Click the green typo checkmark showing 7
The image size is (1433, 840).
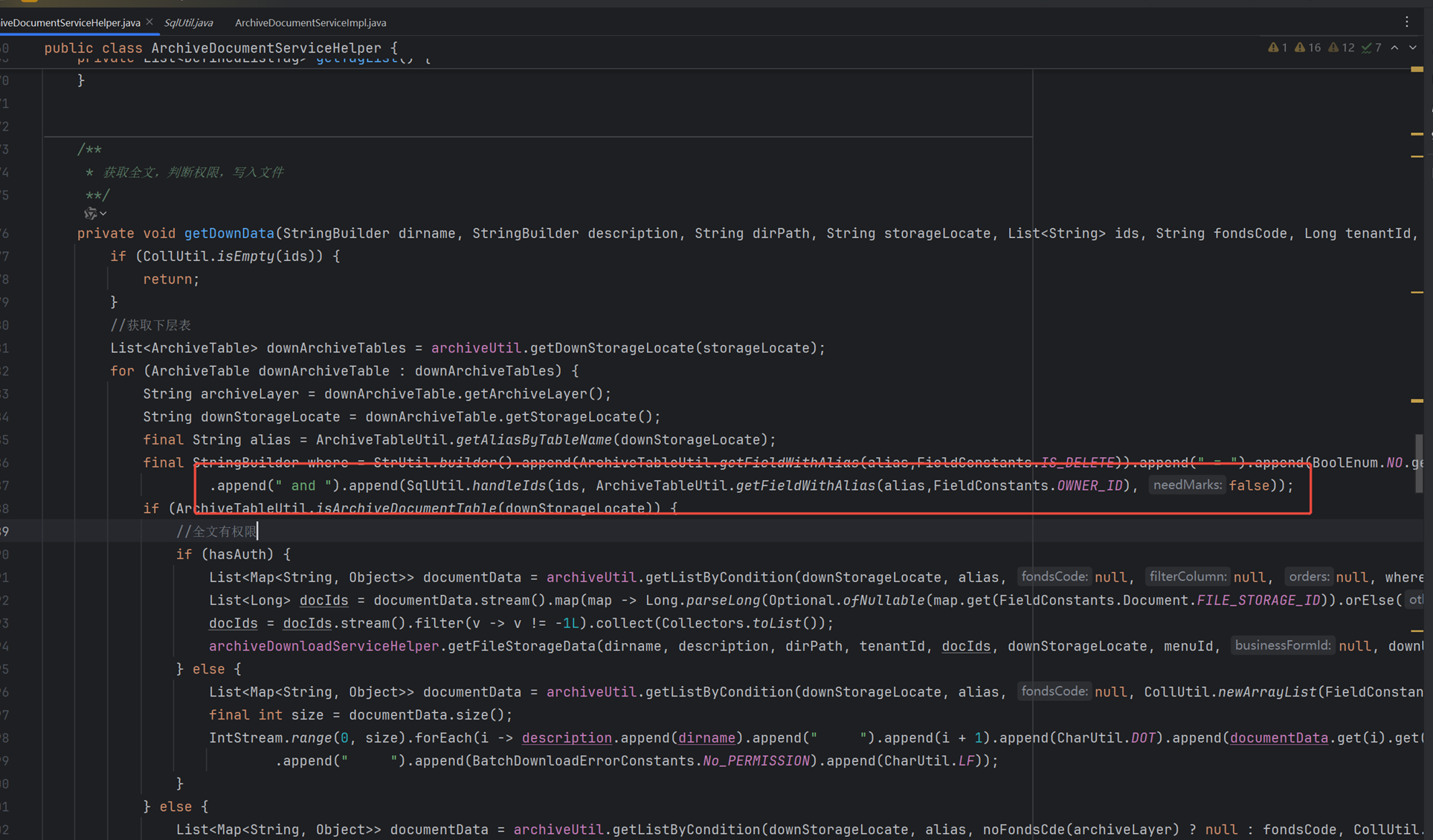pos(1371,48)
